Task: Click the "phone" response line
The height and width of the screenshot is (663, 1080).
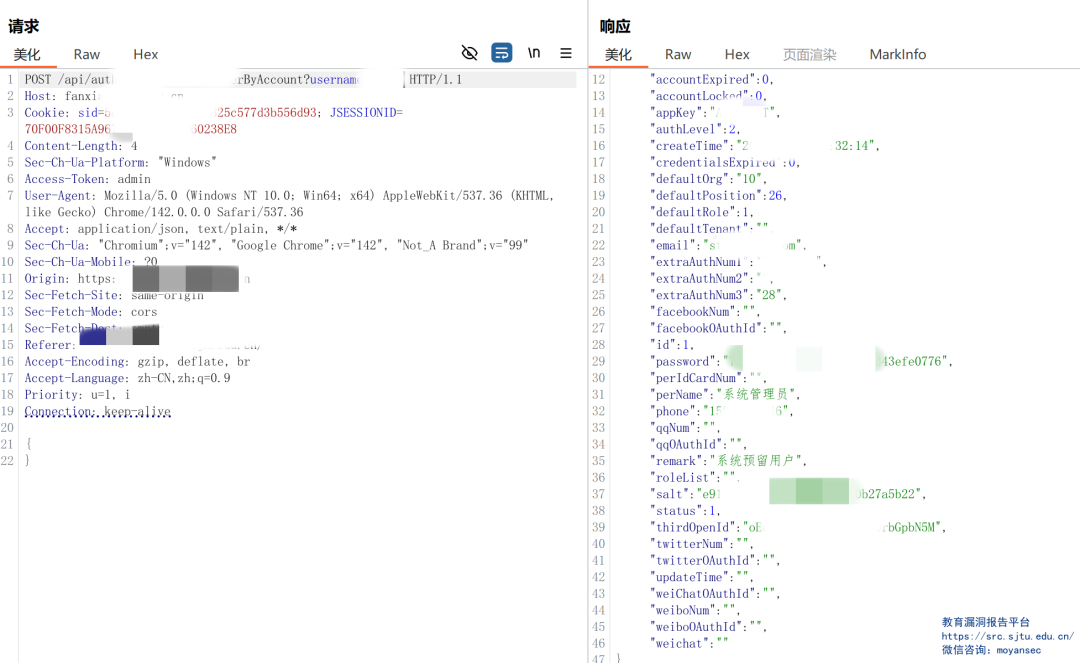Action: [722, 411]
